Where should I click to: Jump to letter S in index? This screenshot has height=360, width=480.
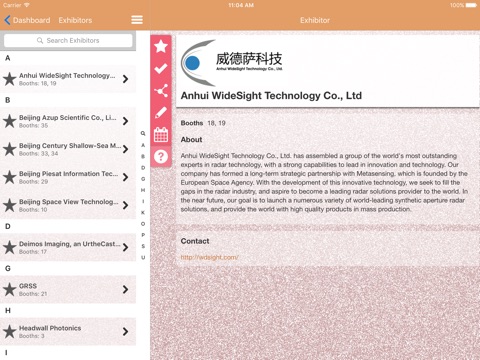click(143, 246)
